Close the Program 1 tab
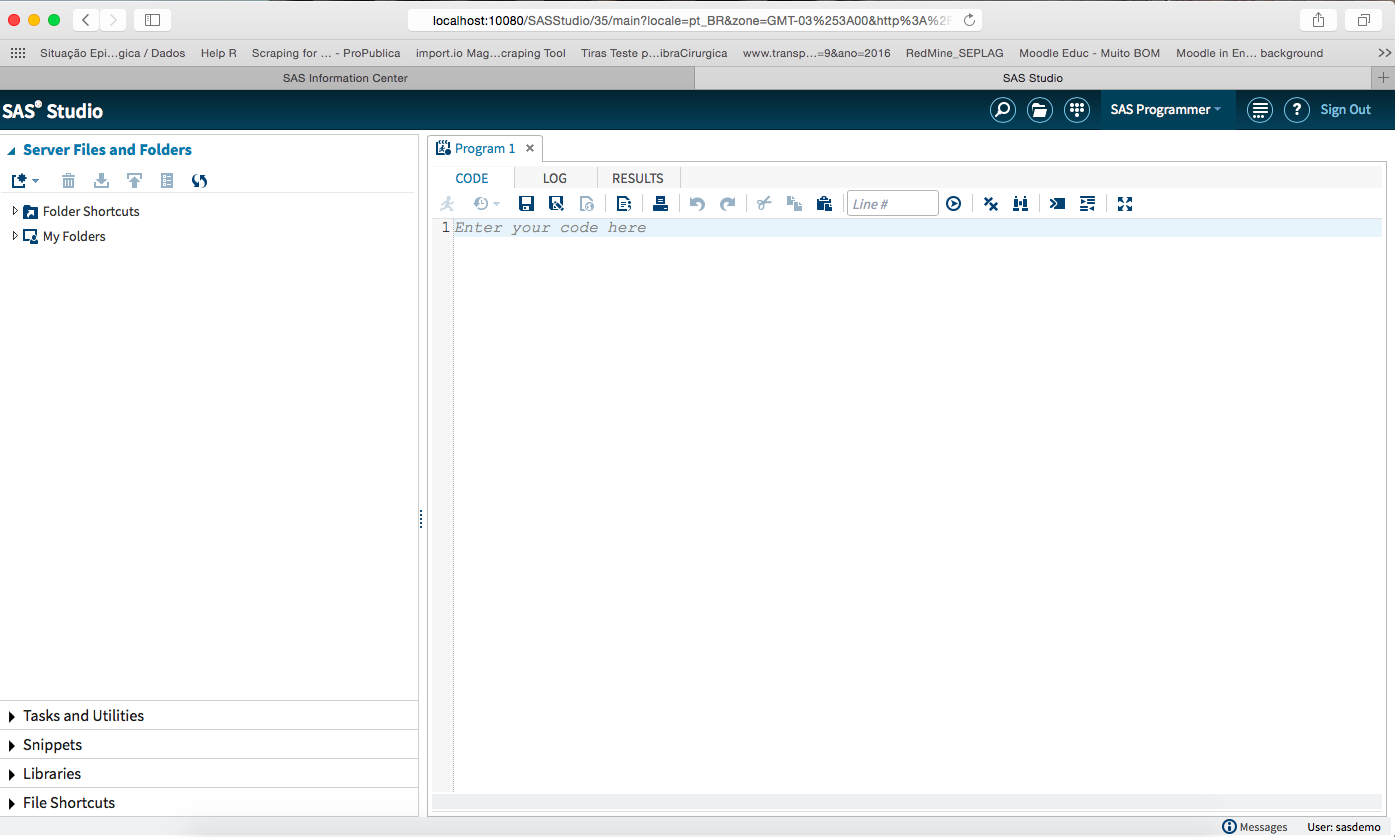The height and width of the screenshot is (837, 1395). 530,148
